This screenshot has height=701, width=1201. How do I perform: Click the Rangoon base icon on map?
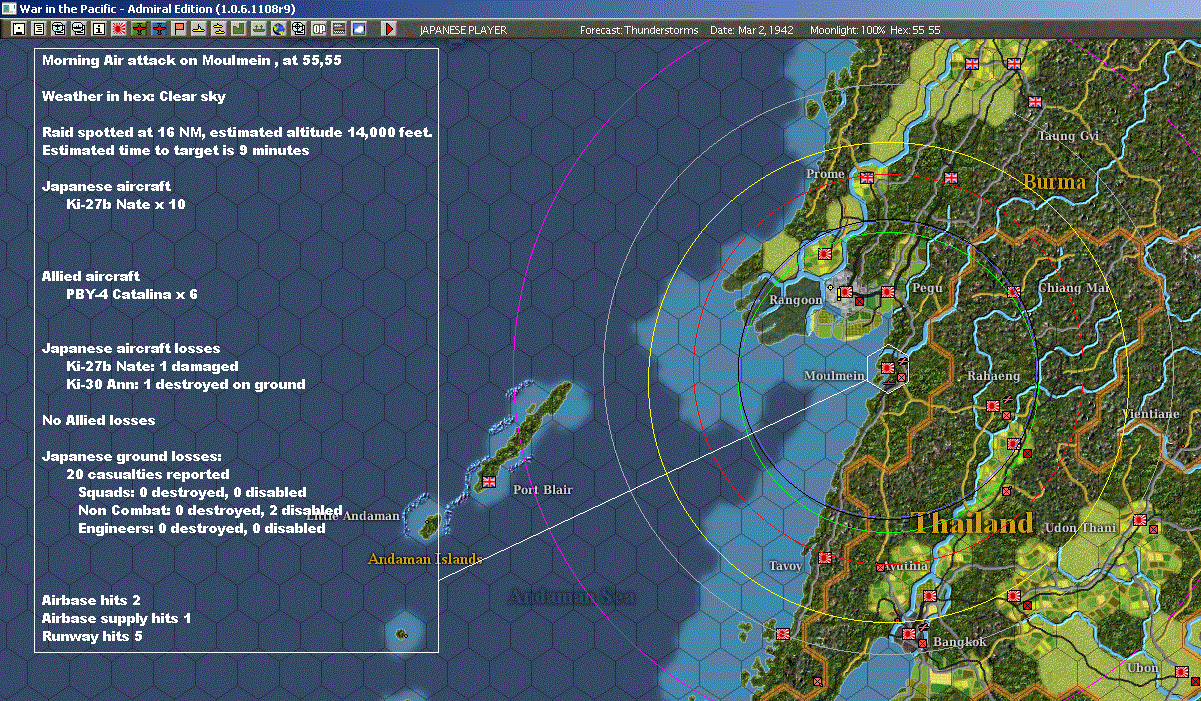(x=846, y=293)
